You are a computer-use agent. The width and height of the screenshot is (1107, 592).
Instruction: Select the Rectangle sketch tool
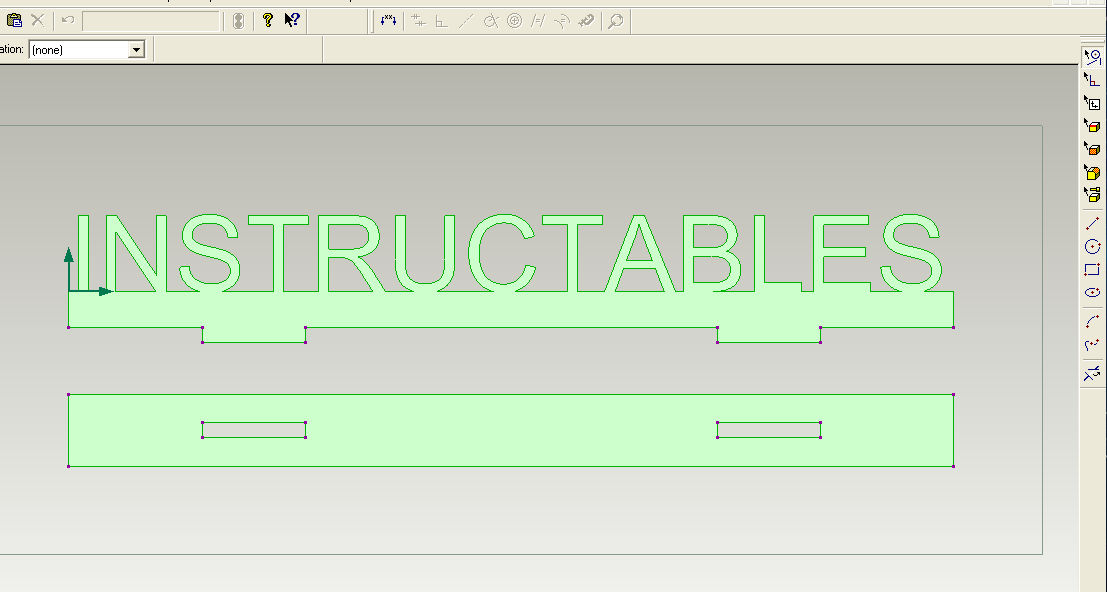click(x=1092, y=270)
